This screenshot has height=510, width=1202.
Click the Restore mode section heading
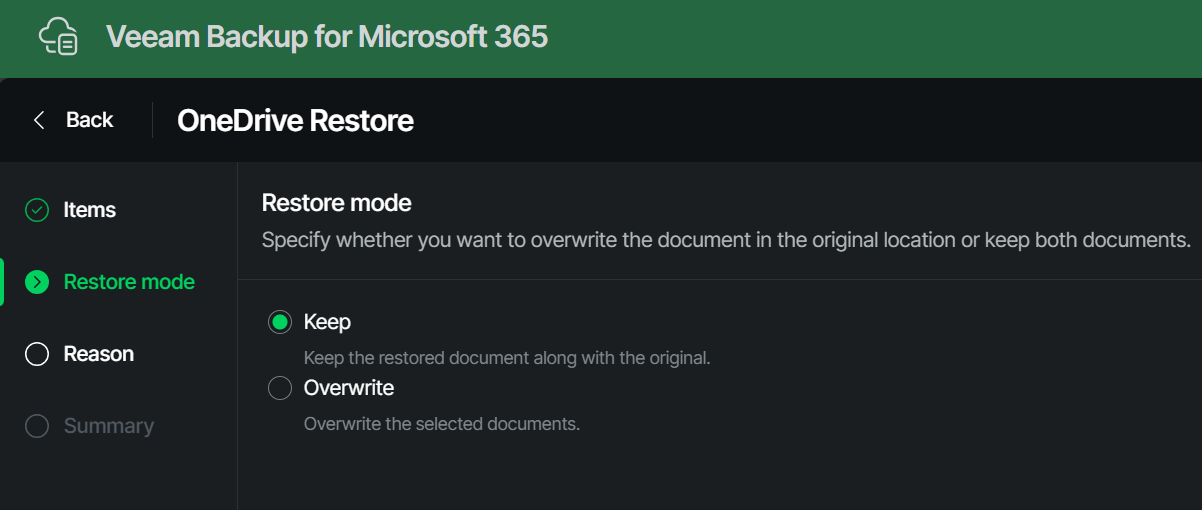tap(336, 203)
